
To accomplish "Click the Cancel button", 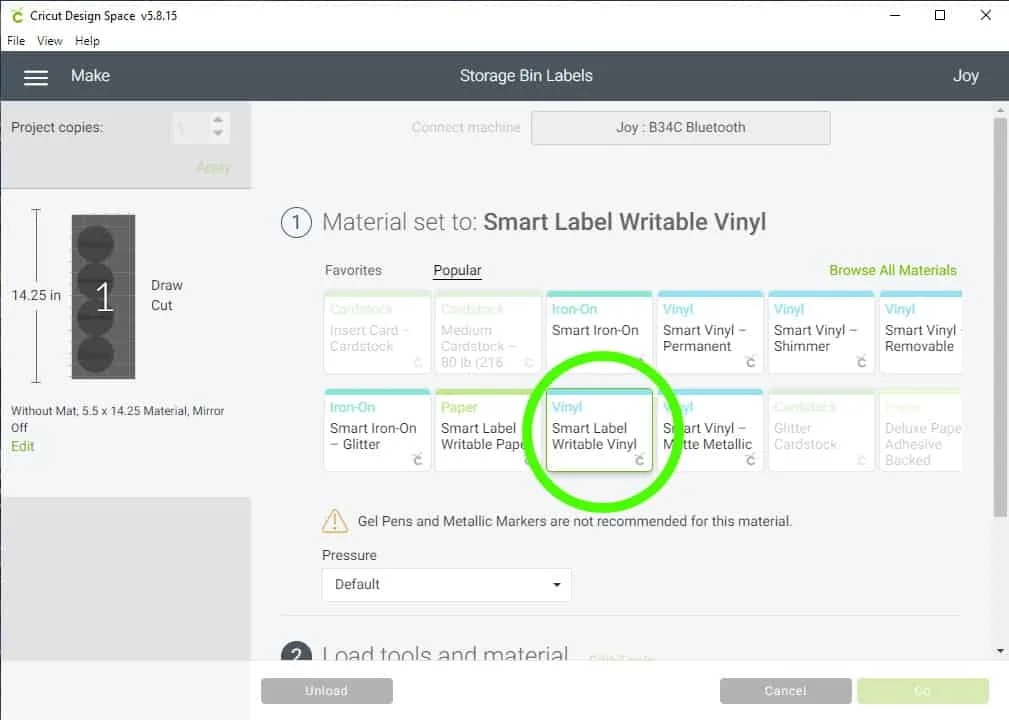I will 786,690.
